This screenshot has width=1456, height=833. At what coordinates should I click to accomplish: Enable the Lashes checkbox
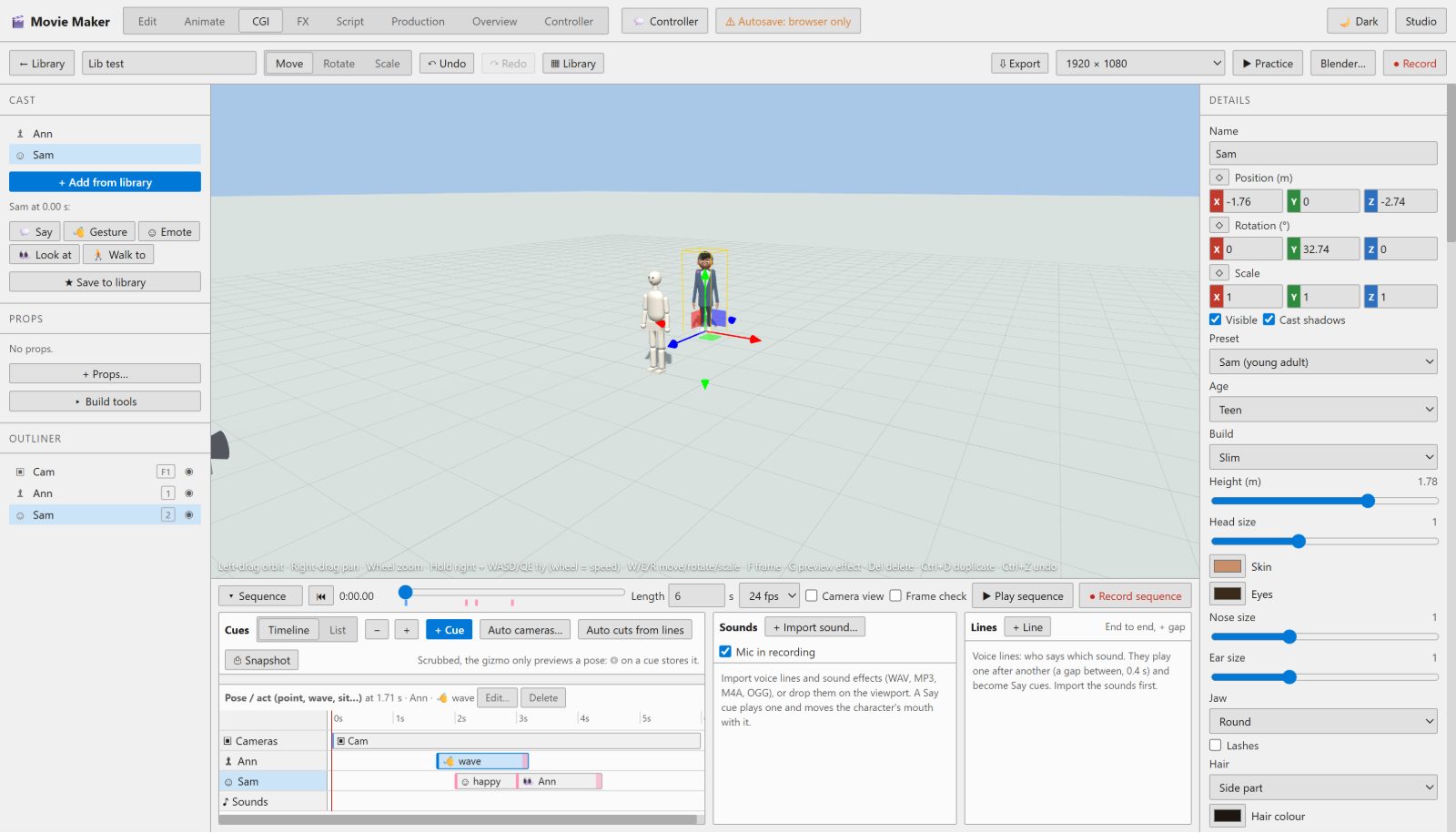(1215, 746)
